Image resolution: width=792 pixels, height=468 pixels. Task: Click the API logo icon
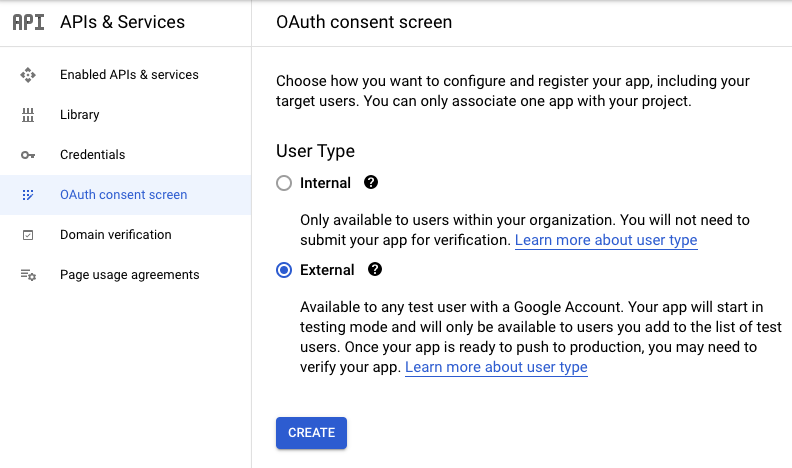28,22
